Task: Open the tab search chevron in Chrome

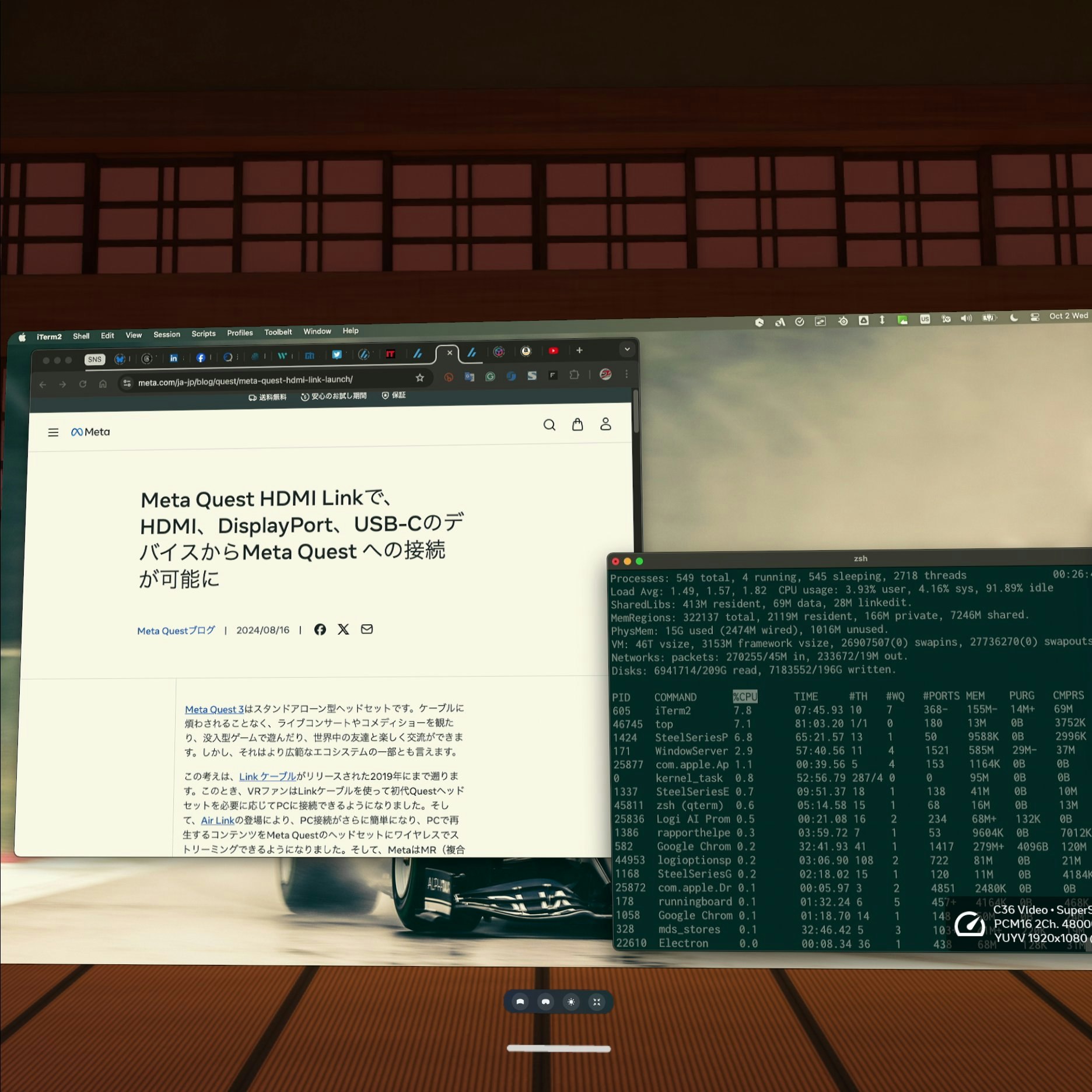Action: pyautogui.click(x=627, y=349)
